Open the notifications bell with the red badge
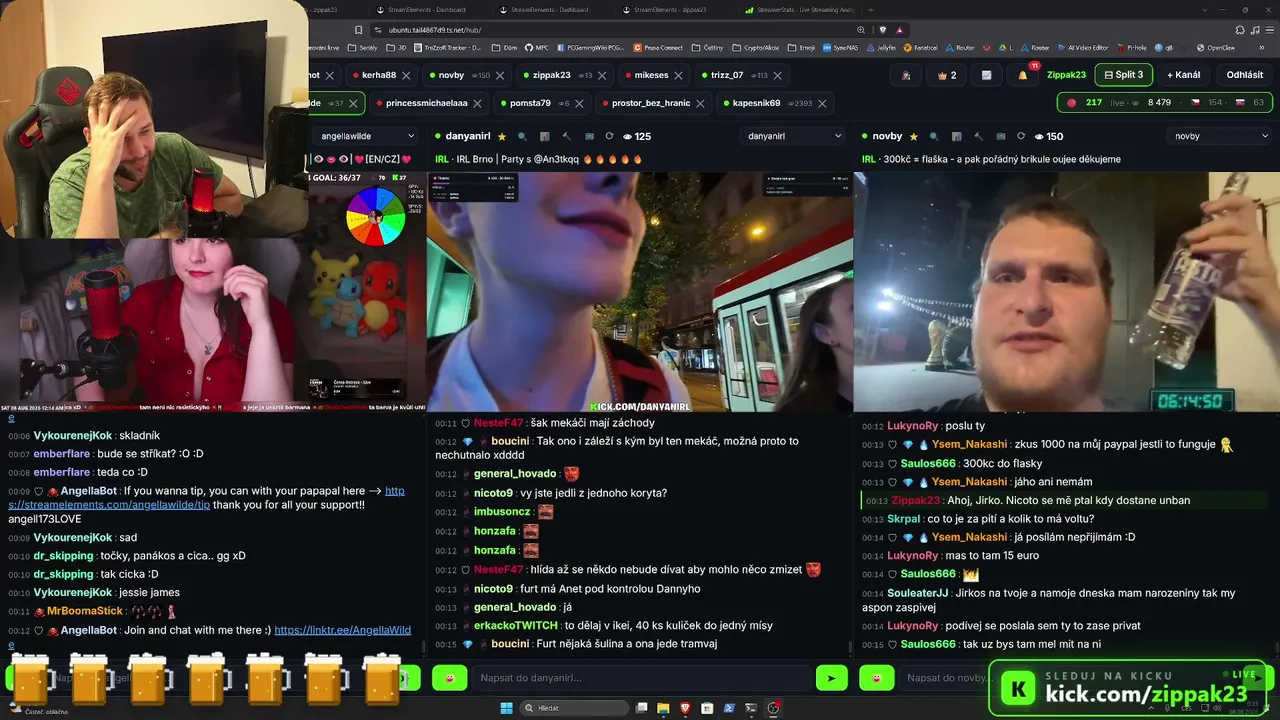1280x720 pixels. click(1023, 75)
